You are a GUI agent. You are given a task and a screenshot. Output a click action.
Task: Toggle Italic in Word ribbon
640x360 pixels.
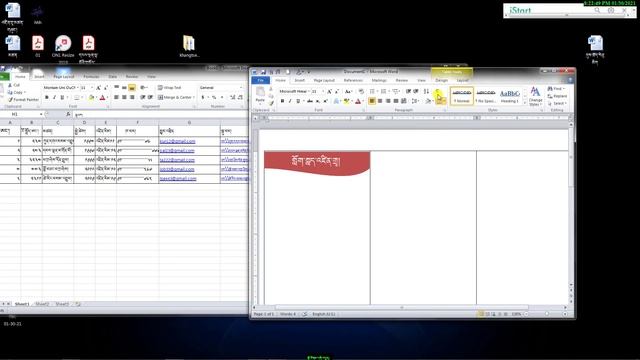290,101
